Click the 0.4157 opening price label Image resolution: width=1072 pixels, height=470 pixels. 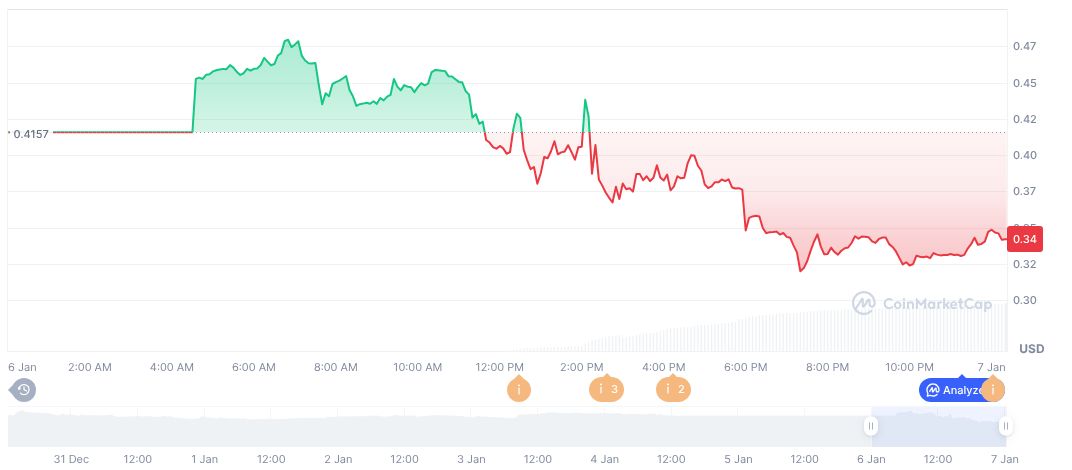[30, 133]
